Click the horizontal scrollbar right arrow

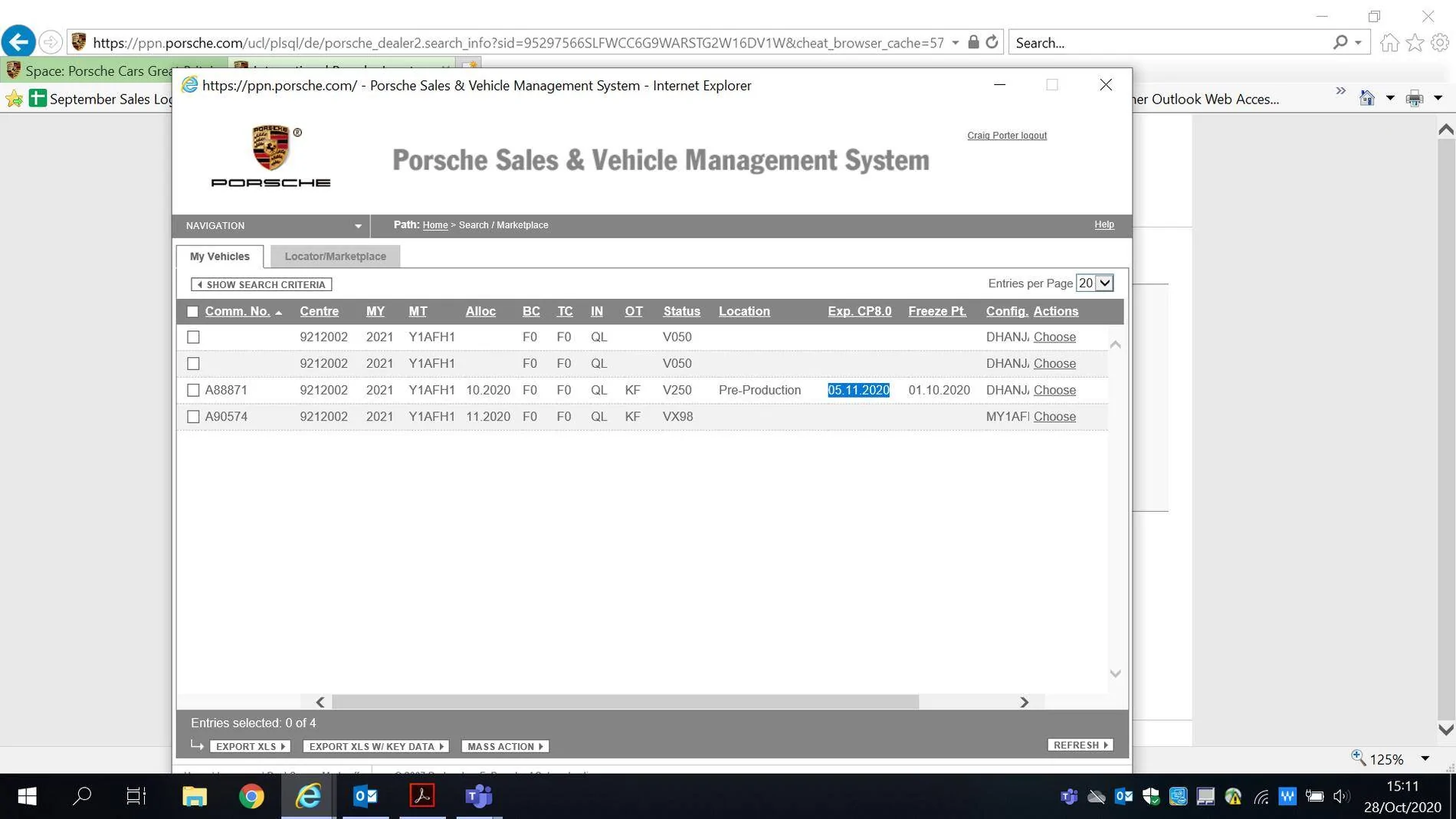coord(1024,703)
